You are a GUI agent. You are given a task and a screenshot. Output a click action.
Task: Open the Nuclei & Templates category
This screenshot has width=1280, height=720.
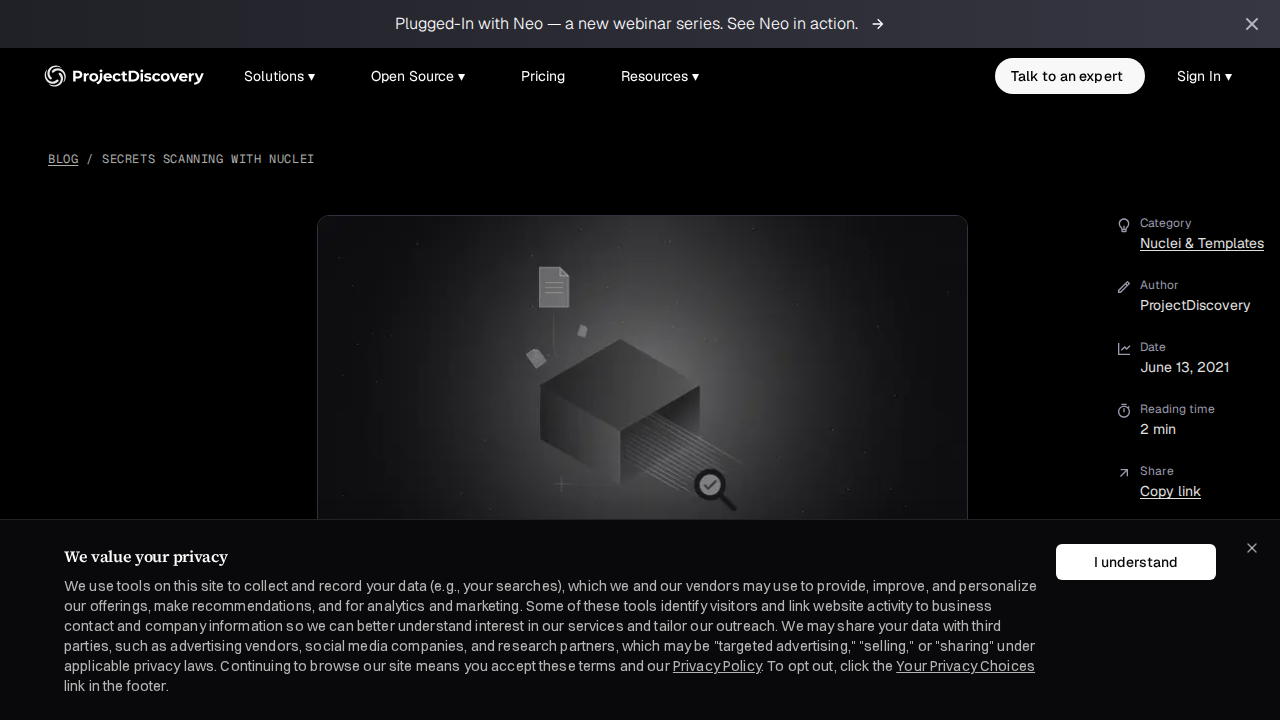tap(1202, 243)
